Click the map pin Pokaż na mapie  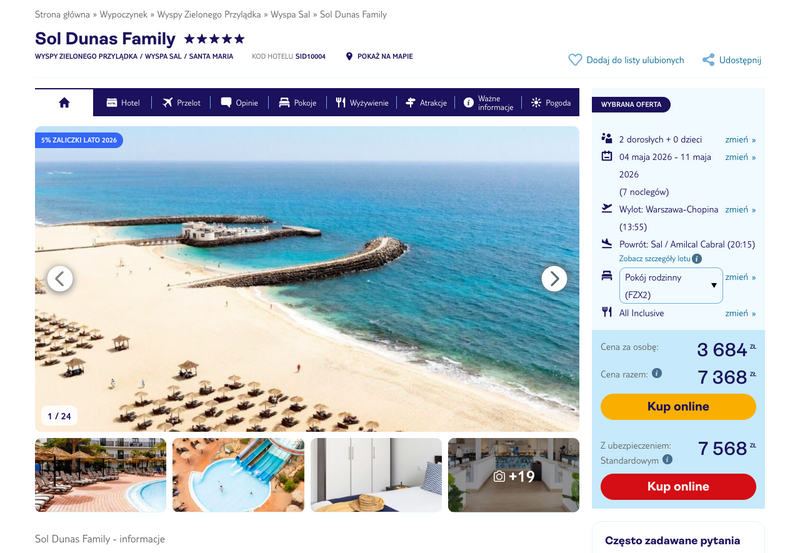point(349,56)
